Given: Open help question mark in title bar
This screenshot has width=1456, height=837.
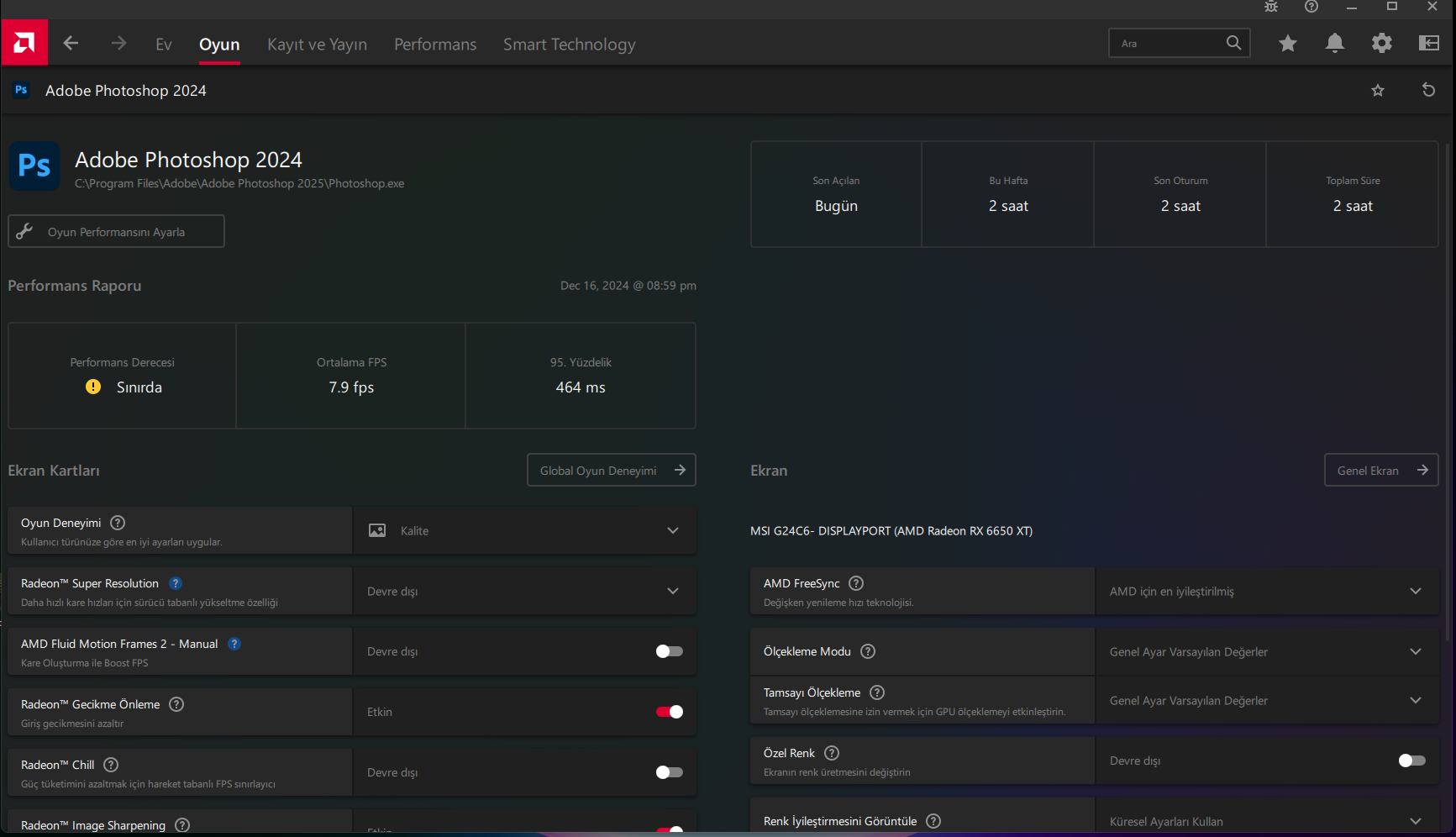Looking at the screenshot, I should (1311, 7).
